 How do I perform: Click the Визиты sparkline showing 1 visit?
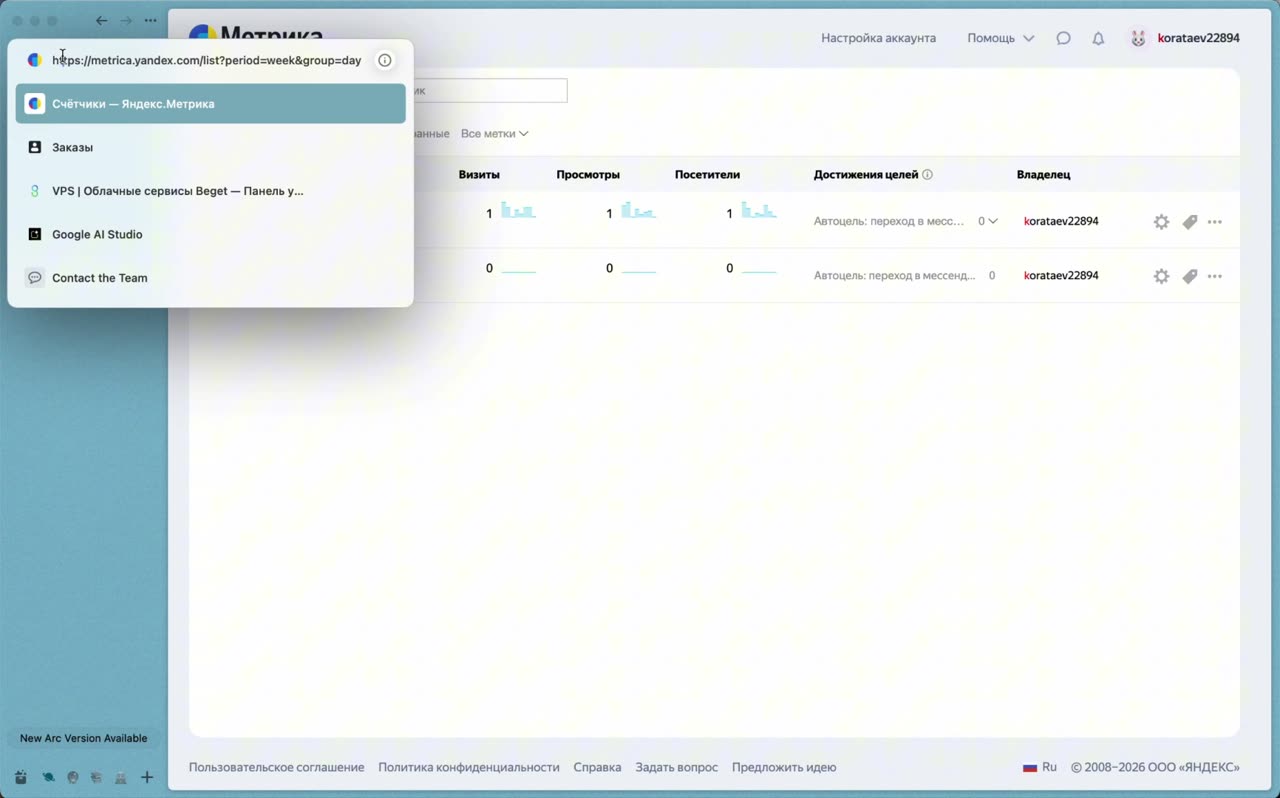518,210
